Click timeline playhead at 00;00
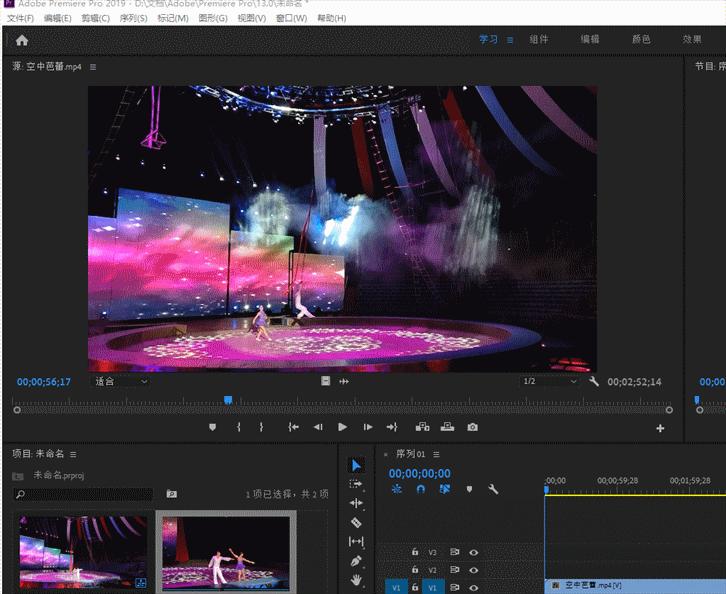 546,489
